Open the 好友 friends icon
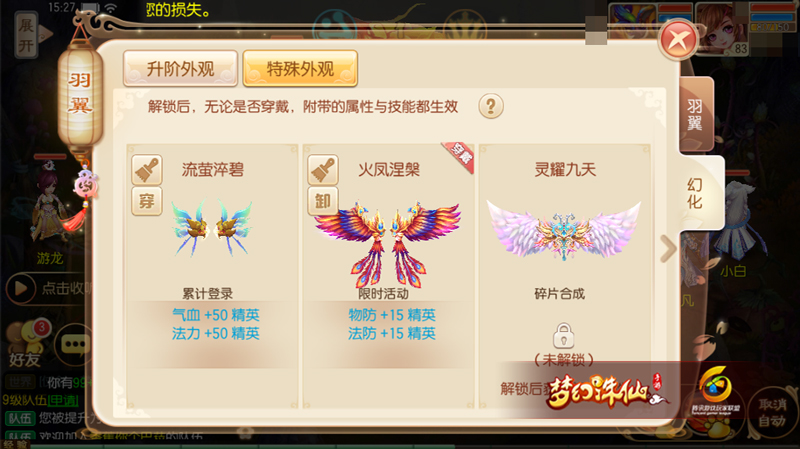 (27, 344)
